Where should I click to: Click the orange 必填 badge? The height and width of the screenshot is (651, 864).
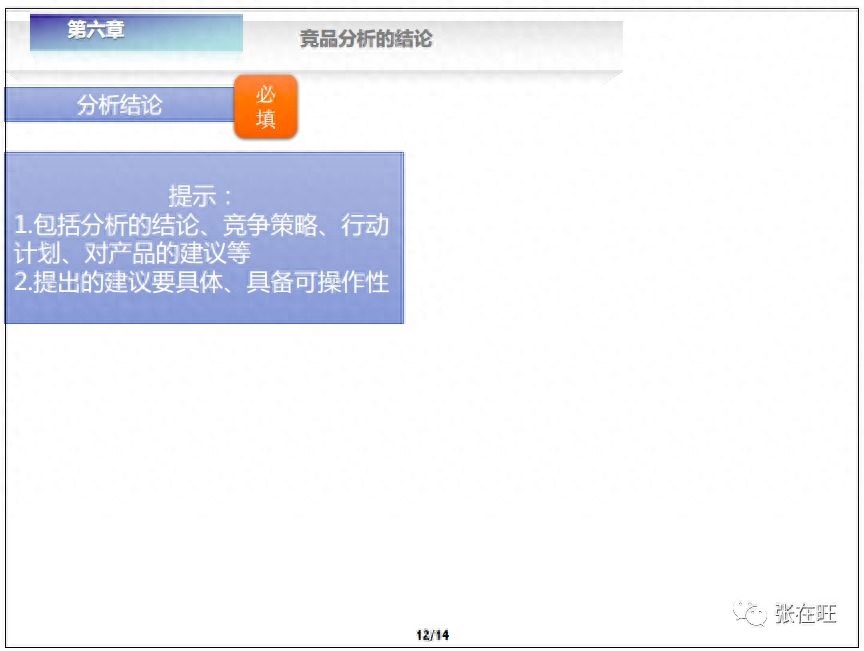266,107
